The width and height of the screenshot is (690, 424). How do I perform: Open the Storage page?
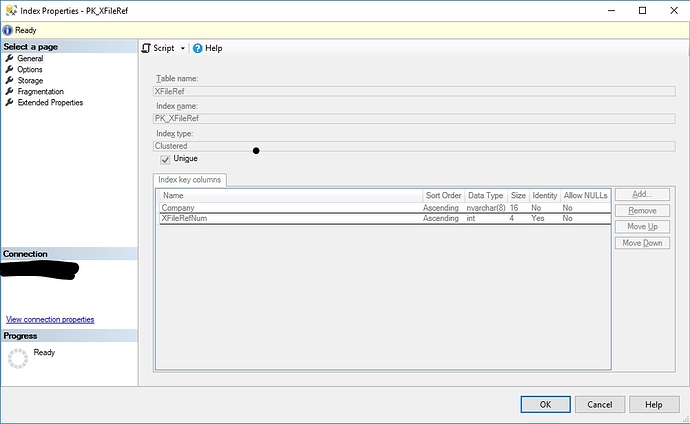30,80
